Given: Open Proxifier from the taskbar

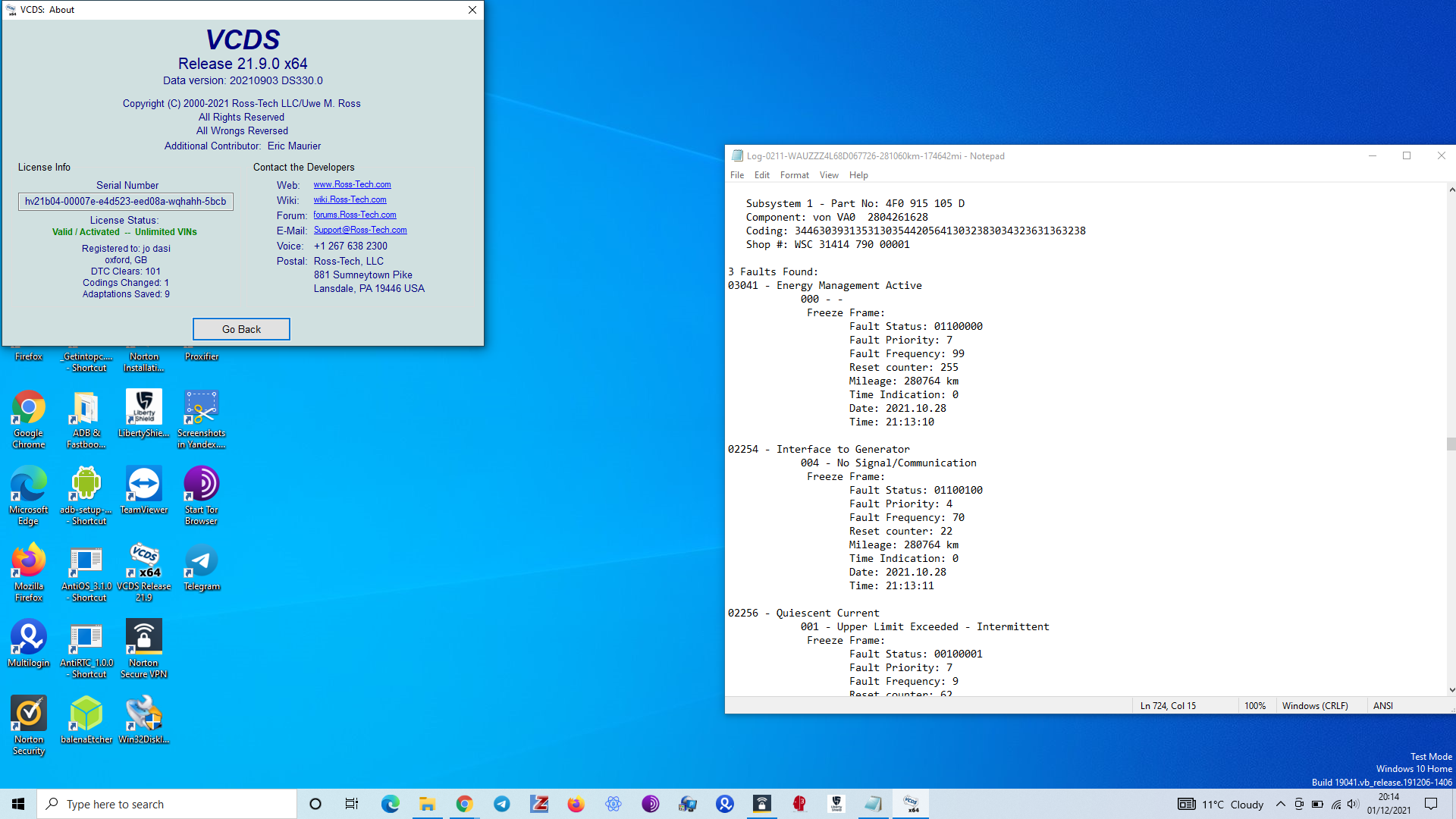Looking at the screenshot, I should (x=688, y=804).
